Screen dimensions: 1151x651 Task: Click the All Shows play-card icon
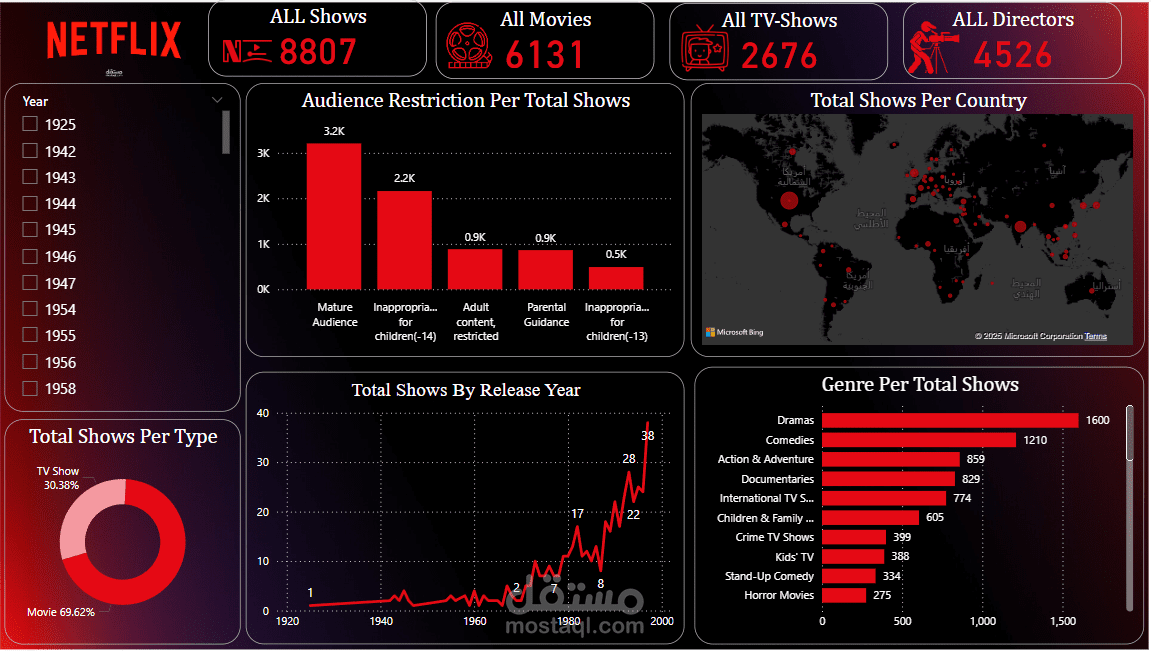point(247,51)
